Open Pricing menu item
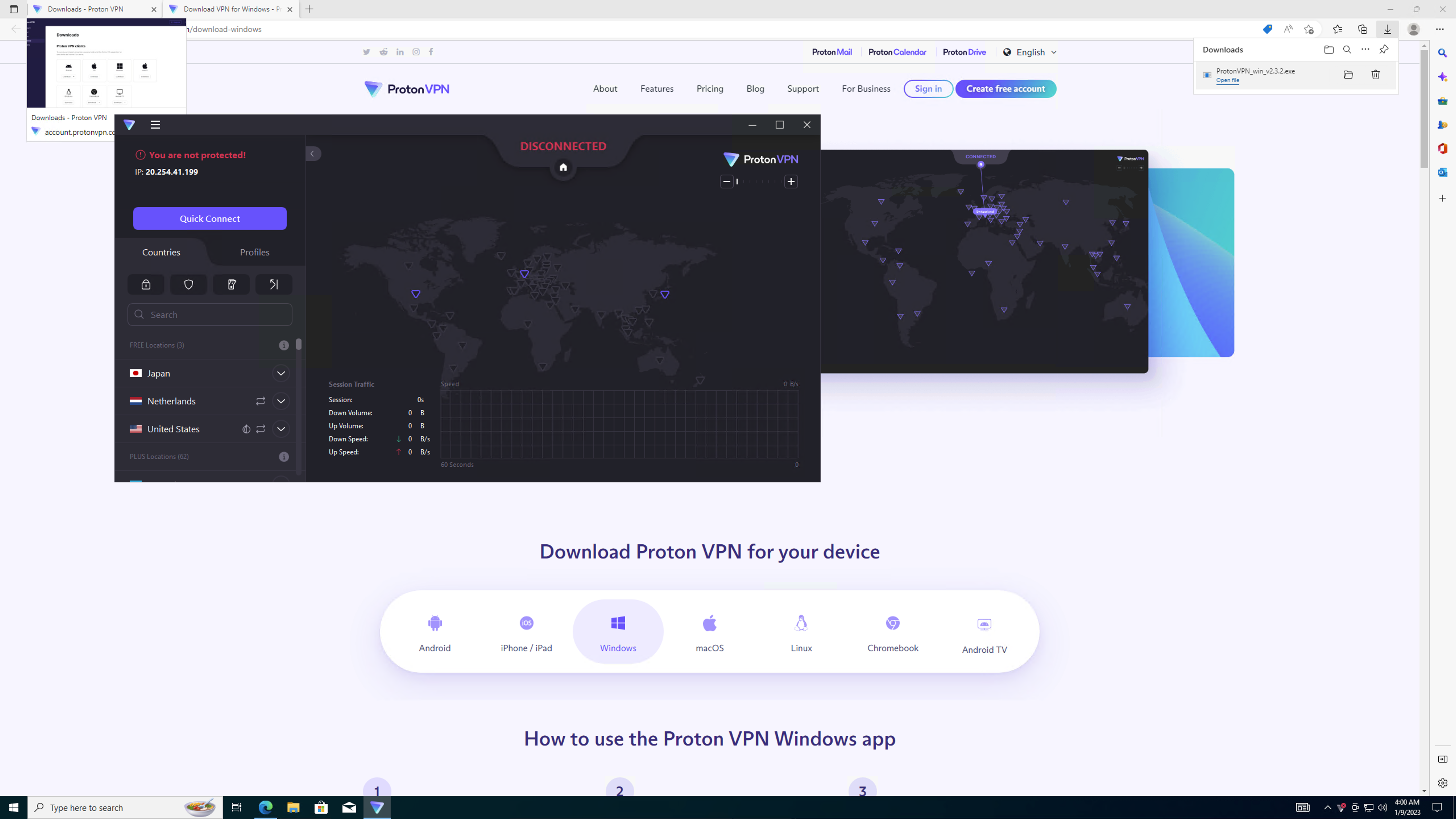The image size is (1456, 819). (709, 89)
